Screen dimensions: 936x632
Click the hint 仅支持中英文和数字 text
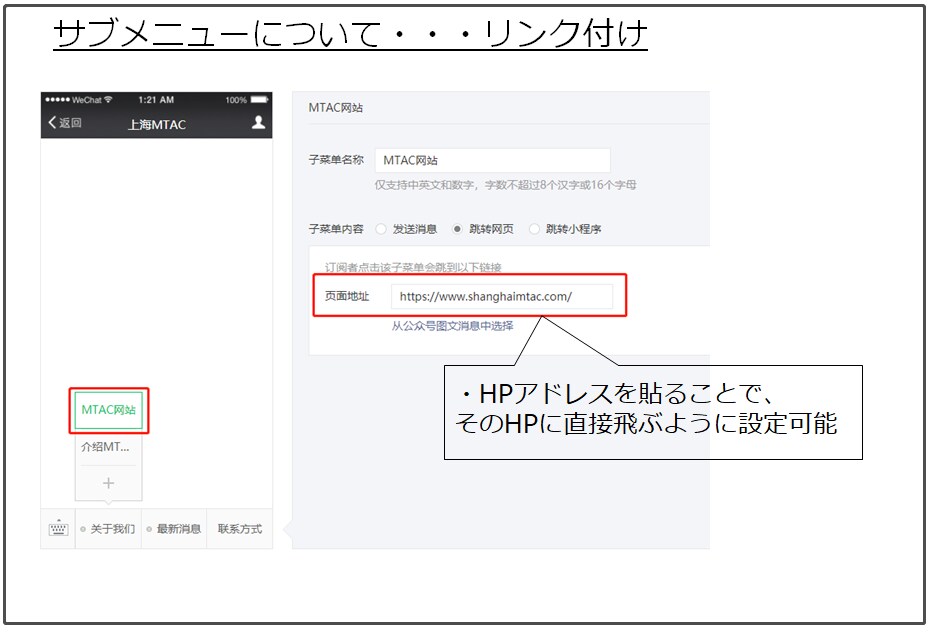click(x=505, y=185)
